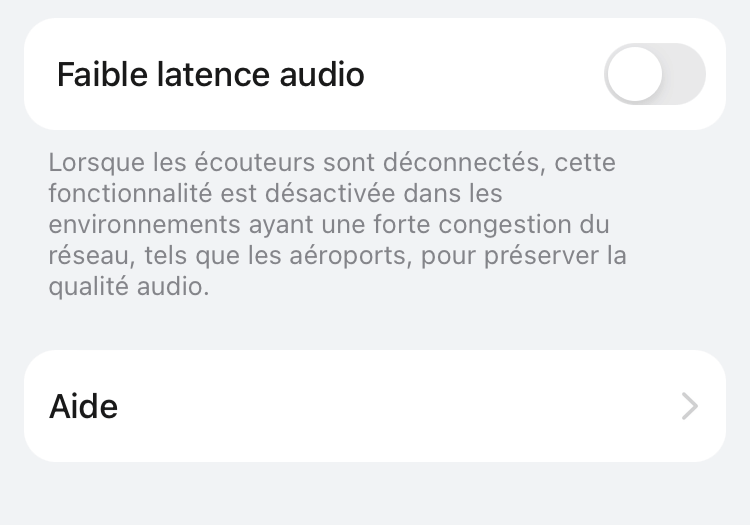The width and height of the screenshot is (750, 525).
Task: Click the "Faible latence audio" label
Action: tap(210, 74)
